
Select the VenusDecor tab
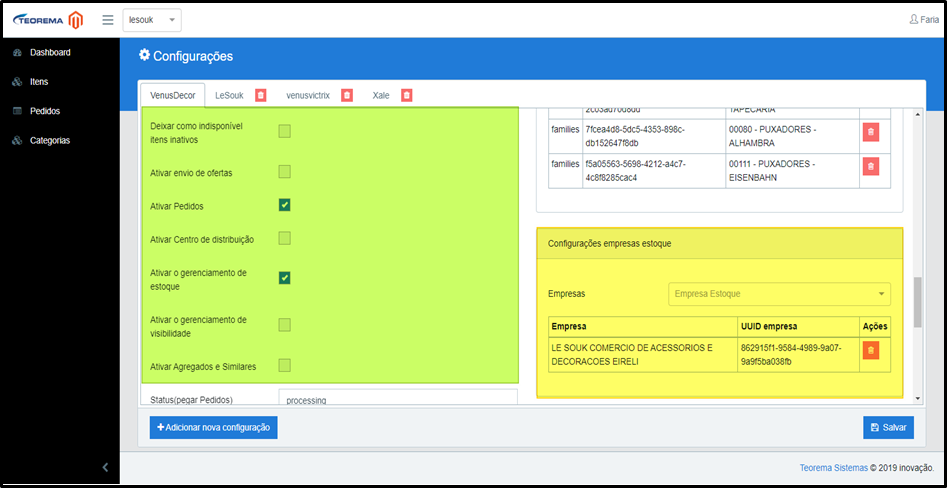173,95
